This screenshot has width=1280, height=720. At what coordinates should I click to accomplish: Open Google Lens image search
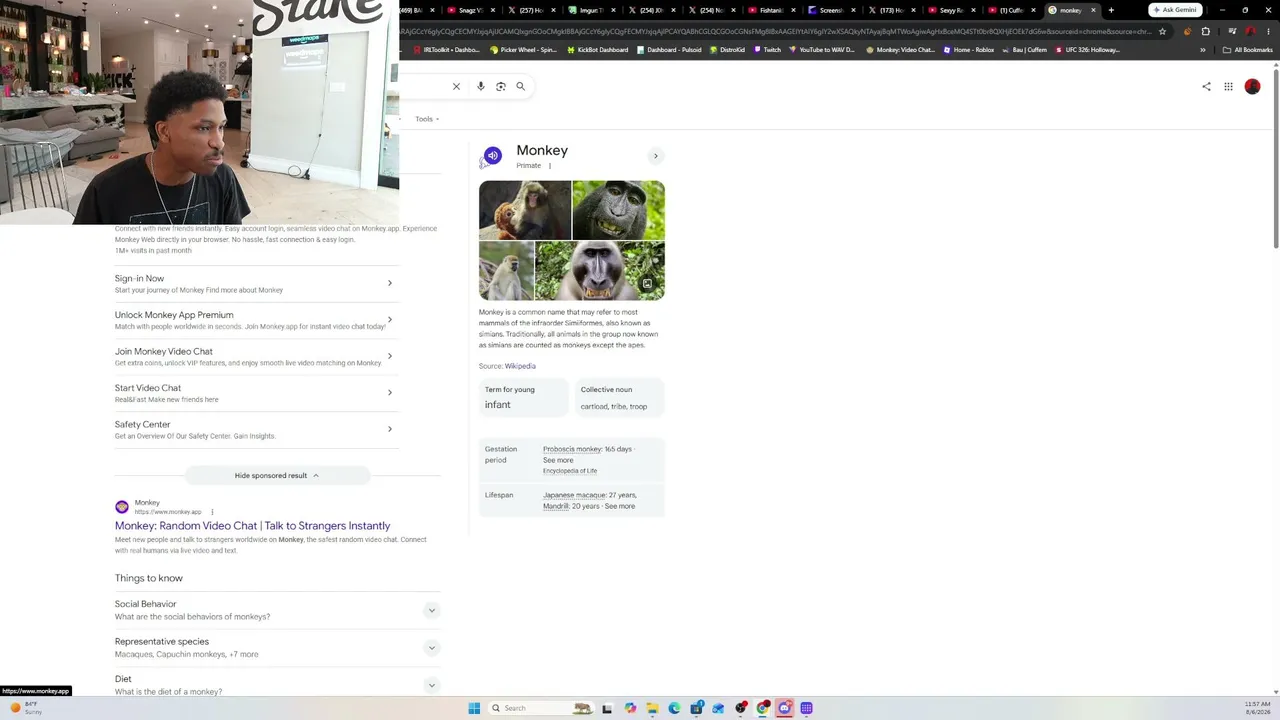[x=501, y=86]
